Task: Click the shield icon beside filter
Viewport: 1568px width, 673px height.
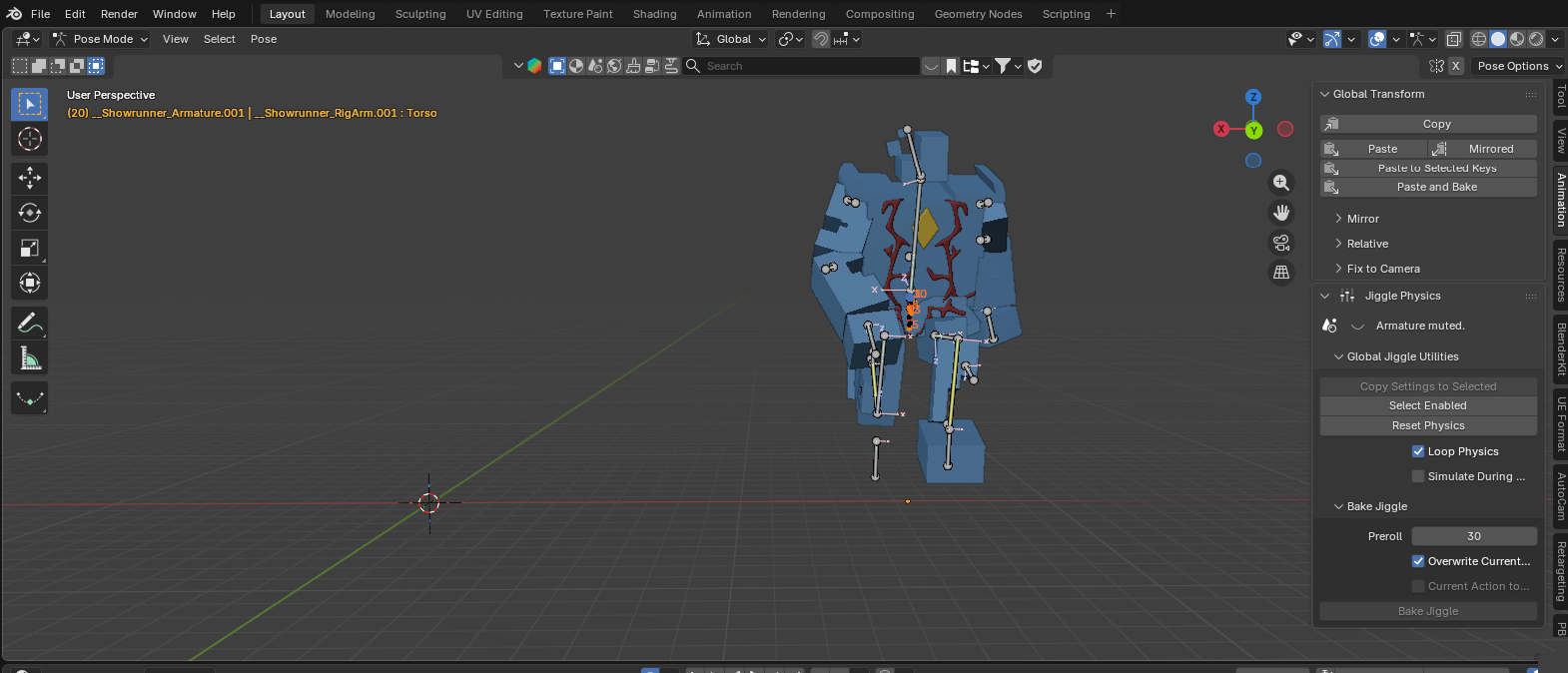Action: [x=1035, y=66]
